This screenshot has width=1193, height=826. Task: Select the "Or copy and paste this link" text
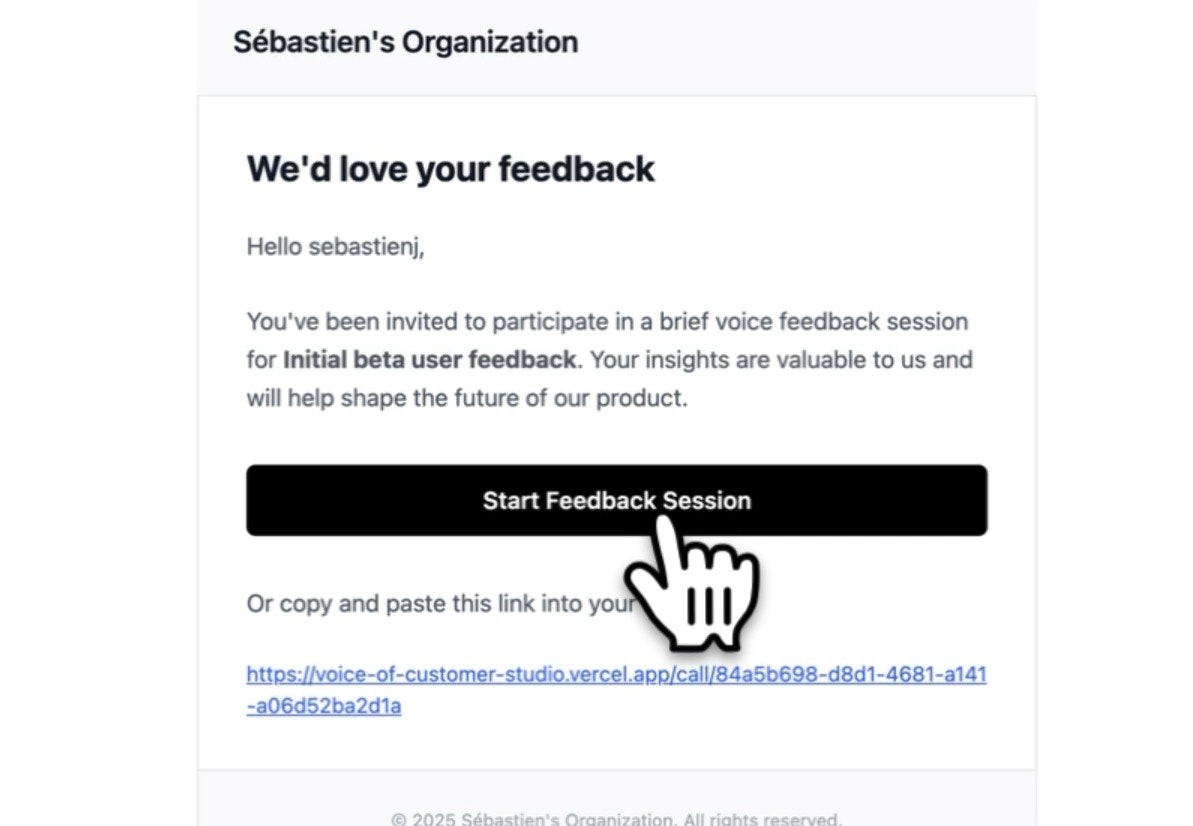coord(400,603)
